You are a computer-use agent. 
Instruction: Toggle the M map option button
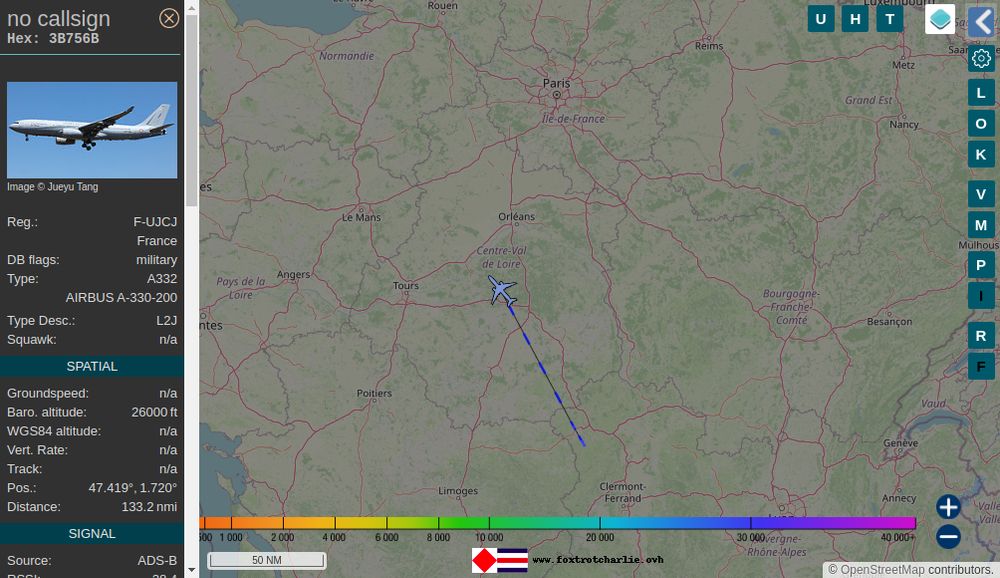tap(981, 225)
